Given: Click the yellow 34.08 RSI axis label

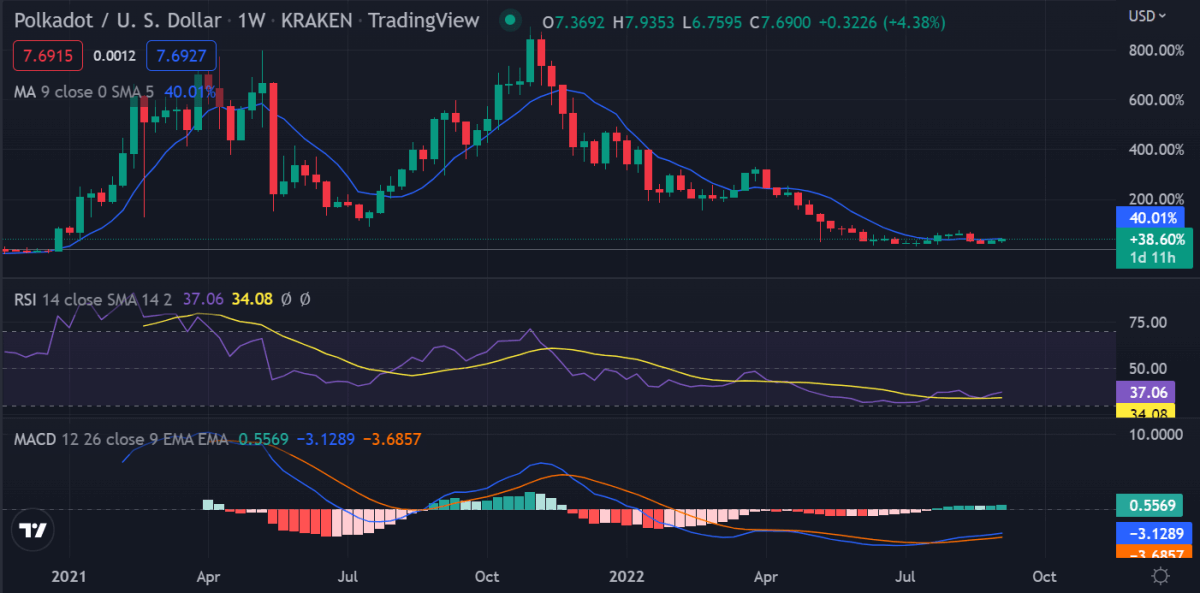Looking at the screenshot, I should [1149, 411].
